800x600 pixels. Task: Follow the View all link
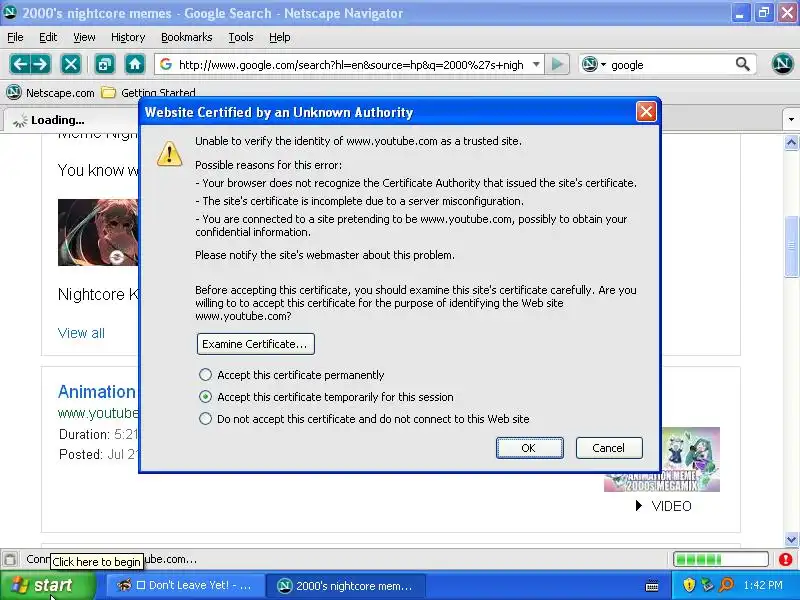(x=81, y=333)
